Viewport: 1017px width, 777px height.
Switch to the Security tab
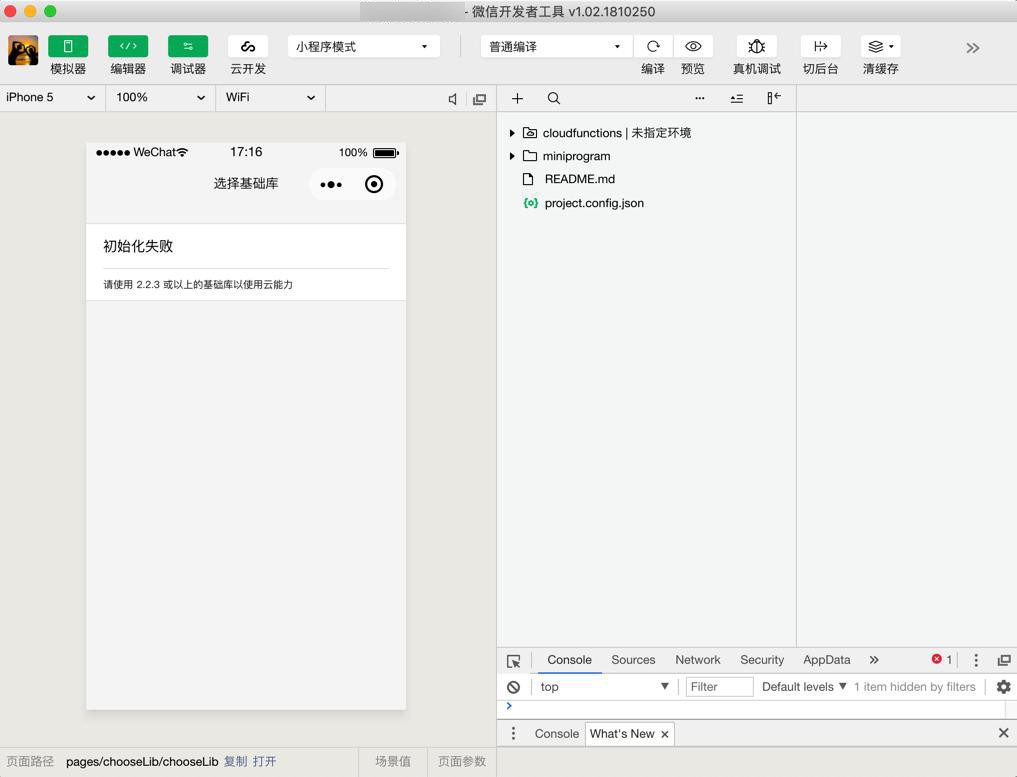click(x=761, y=660)
